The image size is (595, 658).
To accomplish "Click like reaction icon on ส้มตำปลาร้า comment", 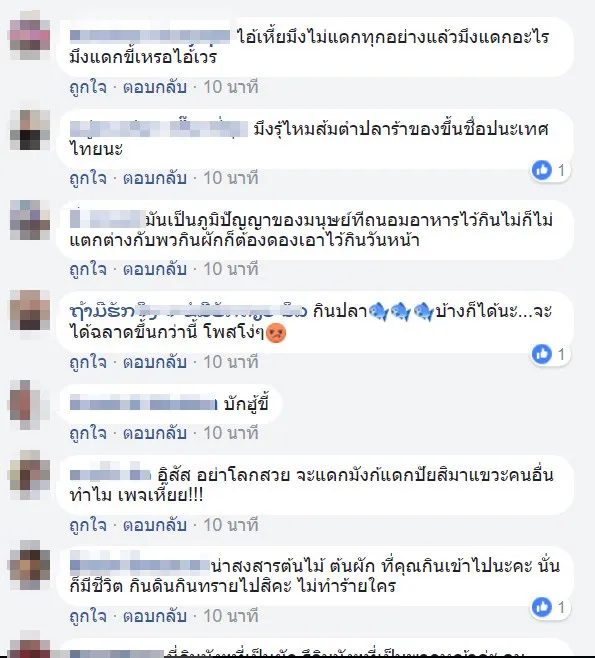I will [x=542, y=170].
